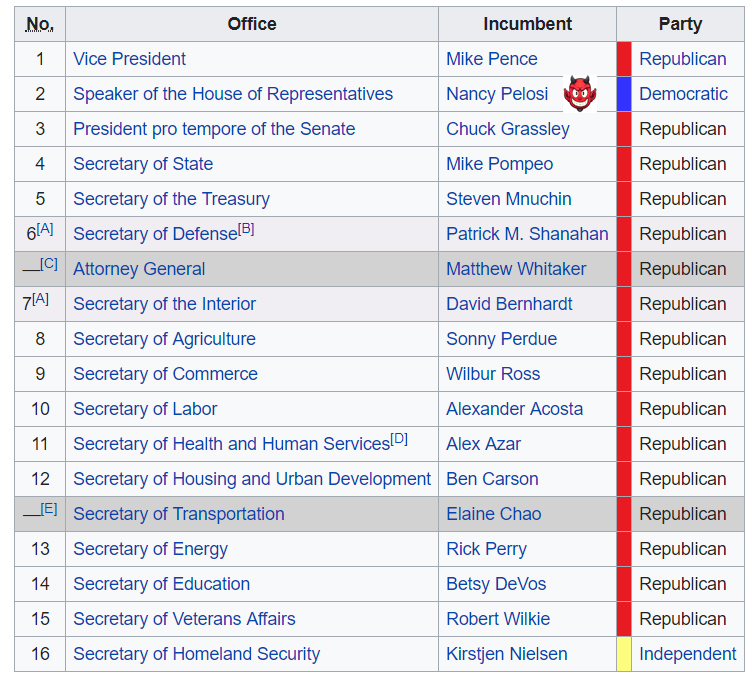Open President pro tempore of the Senate link
Image resolution: width=753 pixels, height=678 pixels.
(214, 129)
